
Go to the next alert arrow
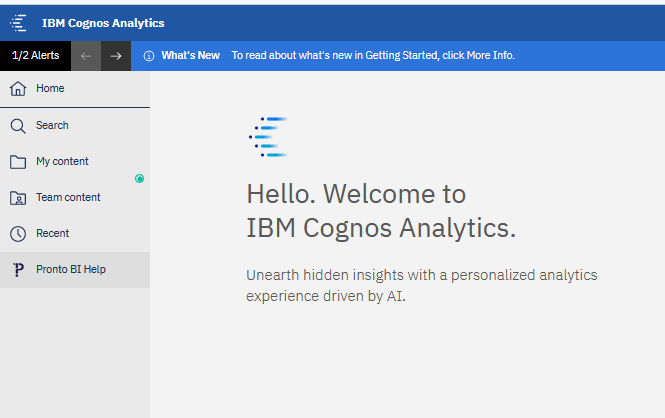(116, 56)
